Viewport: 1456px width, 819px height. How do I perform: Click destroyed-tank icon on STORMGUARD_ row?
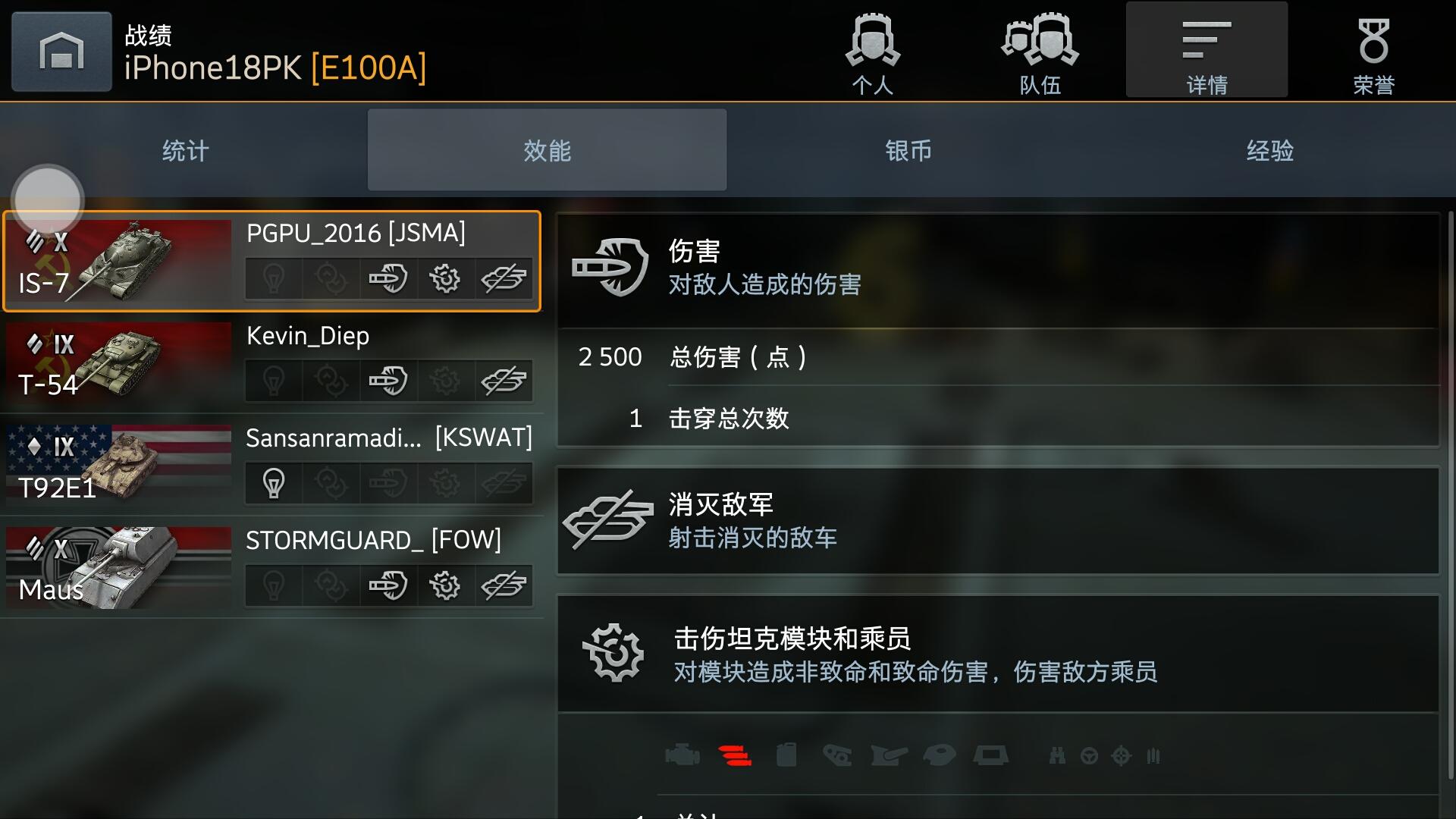point(504,585)
